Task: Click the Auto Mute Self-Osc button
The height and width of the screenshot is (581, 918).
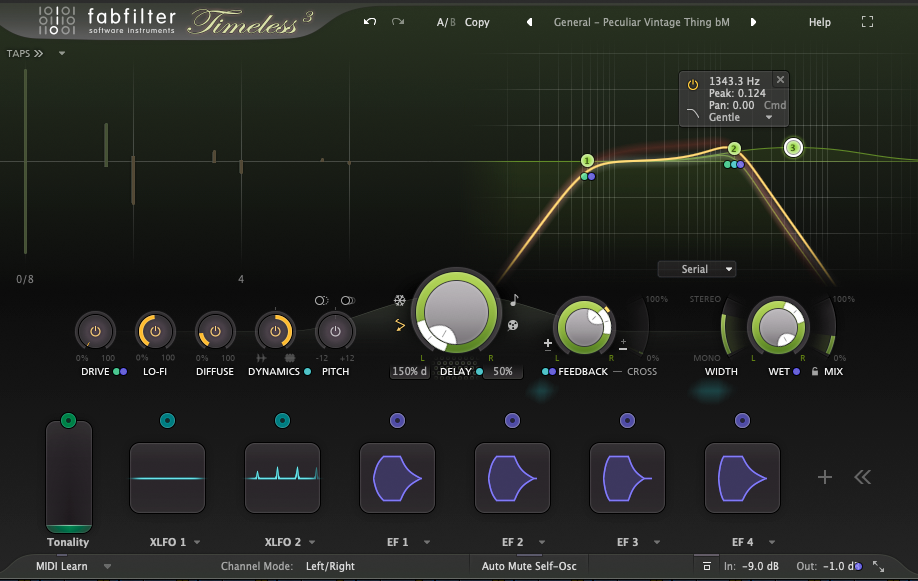Action: tap(529, 566)
